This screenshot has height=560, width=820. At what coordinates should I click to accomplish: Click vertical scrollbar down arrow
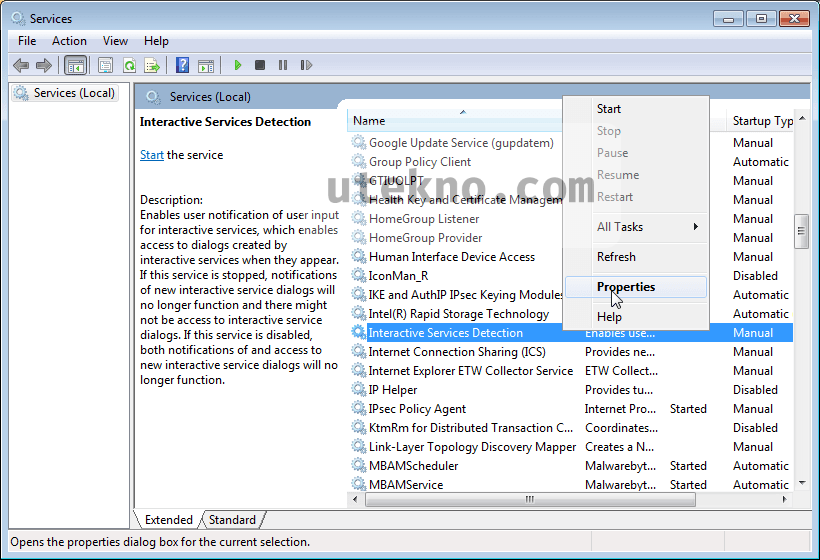pos(802,483)
